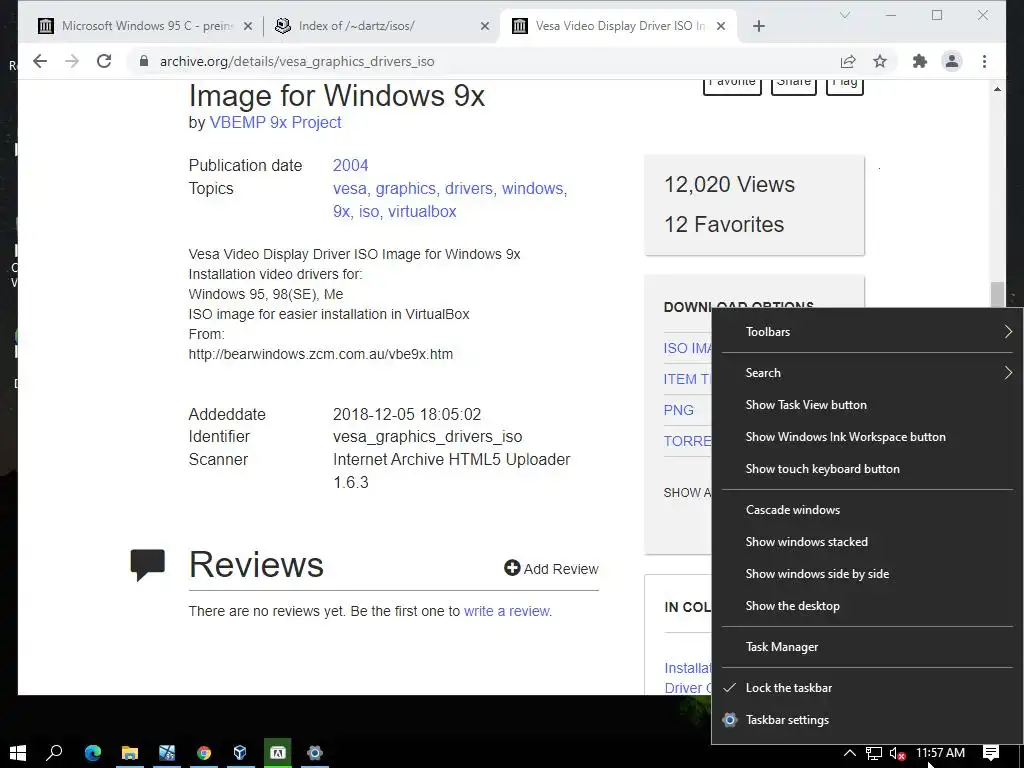Open the Settings gear on the taskbar
1024x768 pixels.
click(314, 753)
